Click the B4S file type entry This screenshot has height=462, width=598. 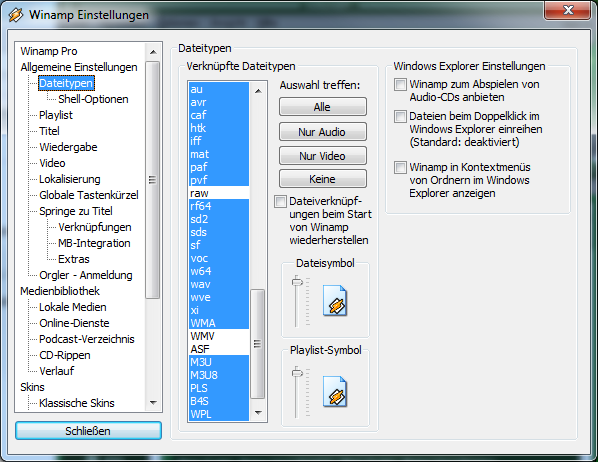coord(219,401)
